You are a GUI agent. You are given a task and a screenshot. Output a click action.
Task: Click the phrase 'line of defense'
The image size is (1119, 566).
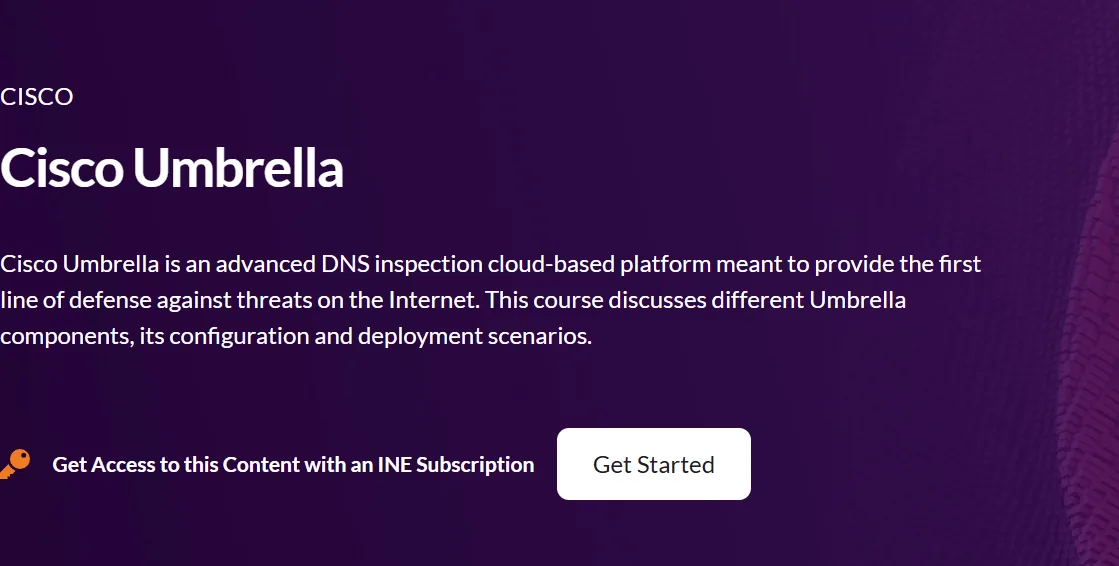[x=76, y=300]
